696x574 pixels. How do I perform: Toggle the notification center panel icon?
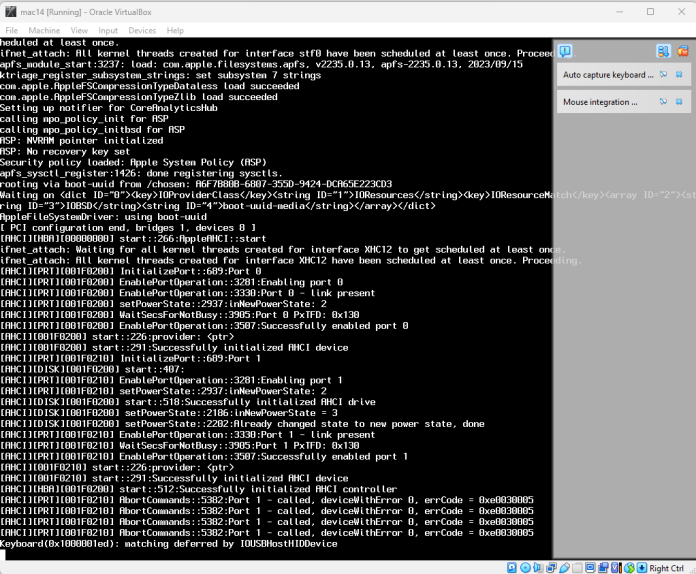(565, 51)
